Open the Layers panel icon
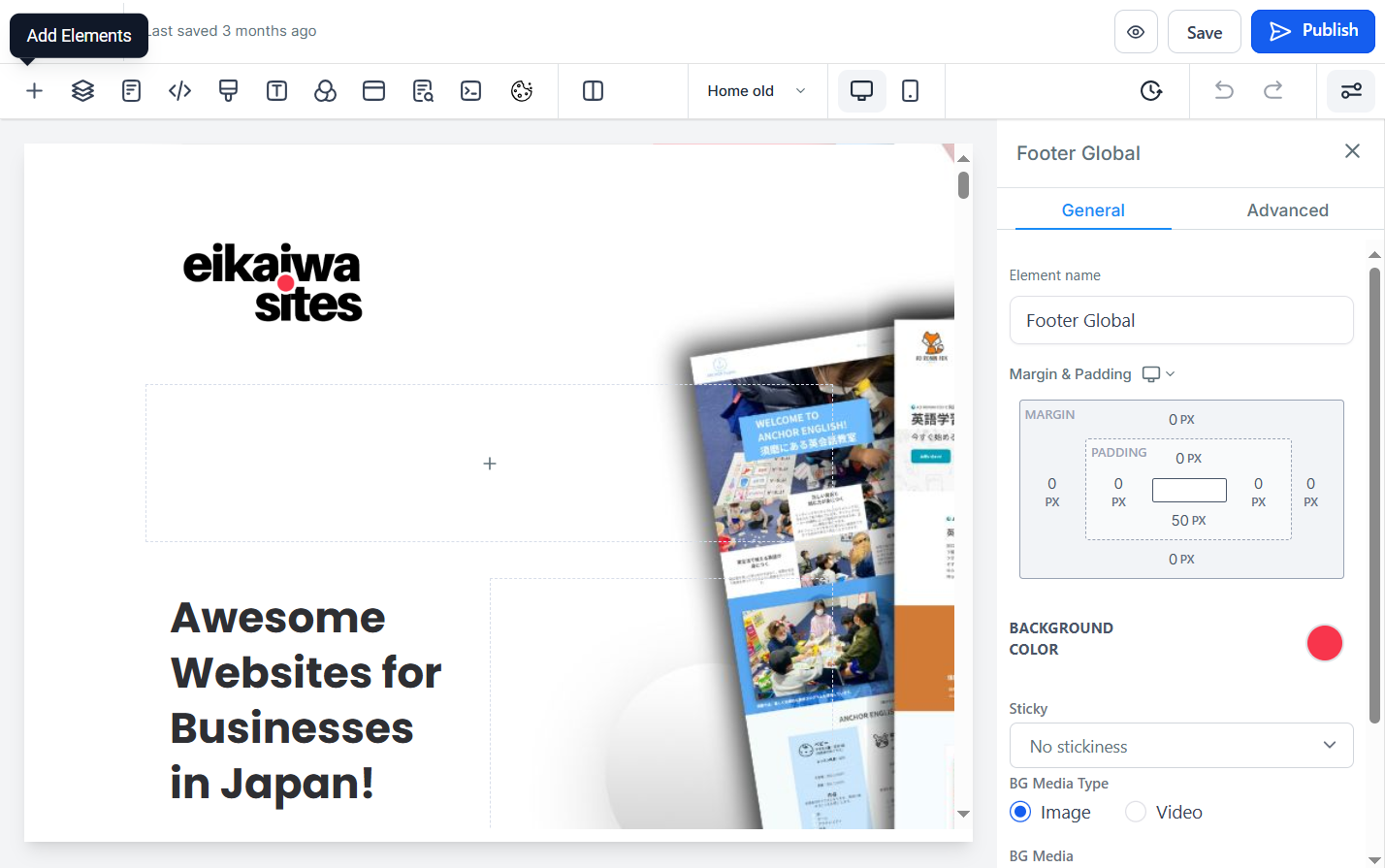 click(x=82, y=91)
